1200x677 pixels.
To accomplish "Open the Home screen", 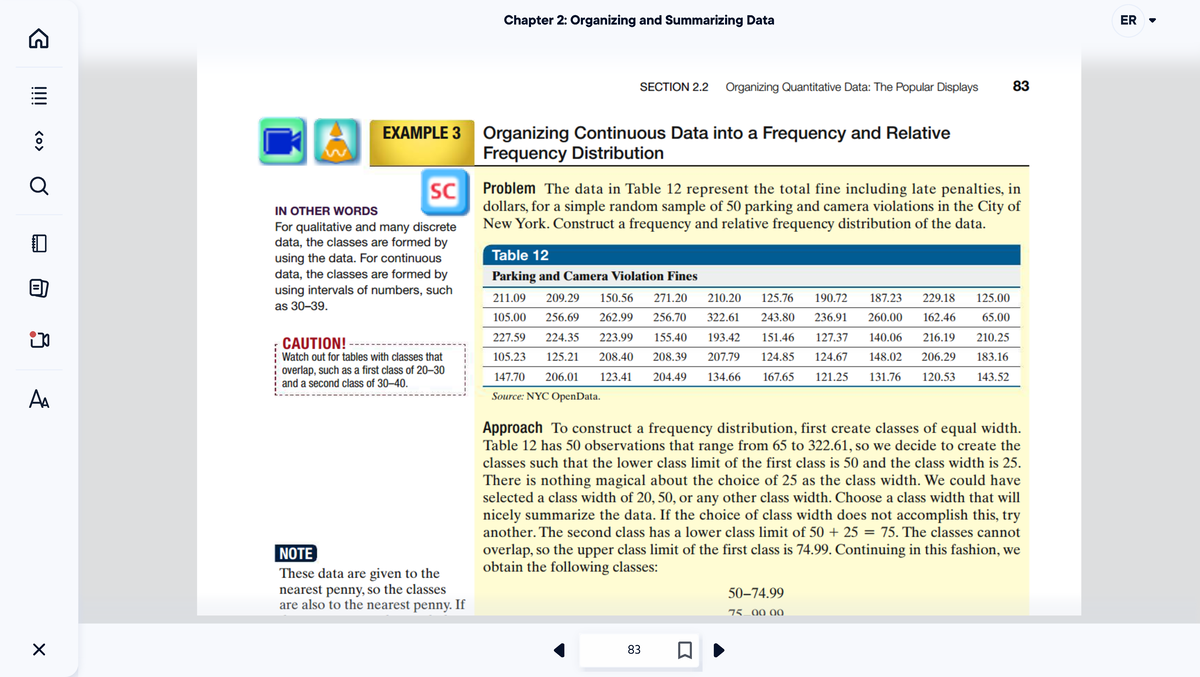I will tap(38, 37).
